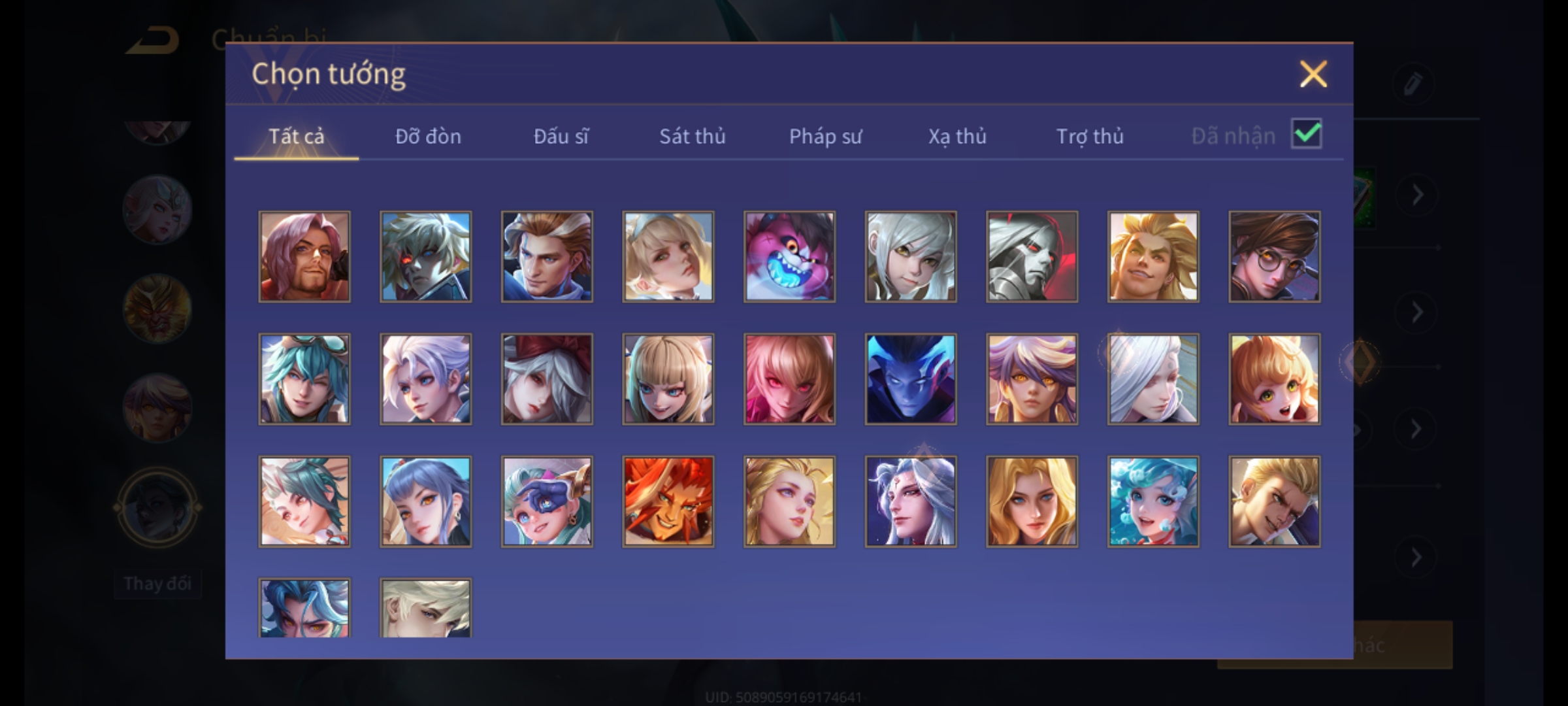Pick the teal-haired hero wearing goggles
1568x706 pixels.
pos(304,379)
